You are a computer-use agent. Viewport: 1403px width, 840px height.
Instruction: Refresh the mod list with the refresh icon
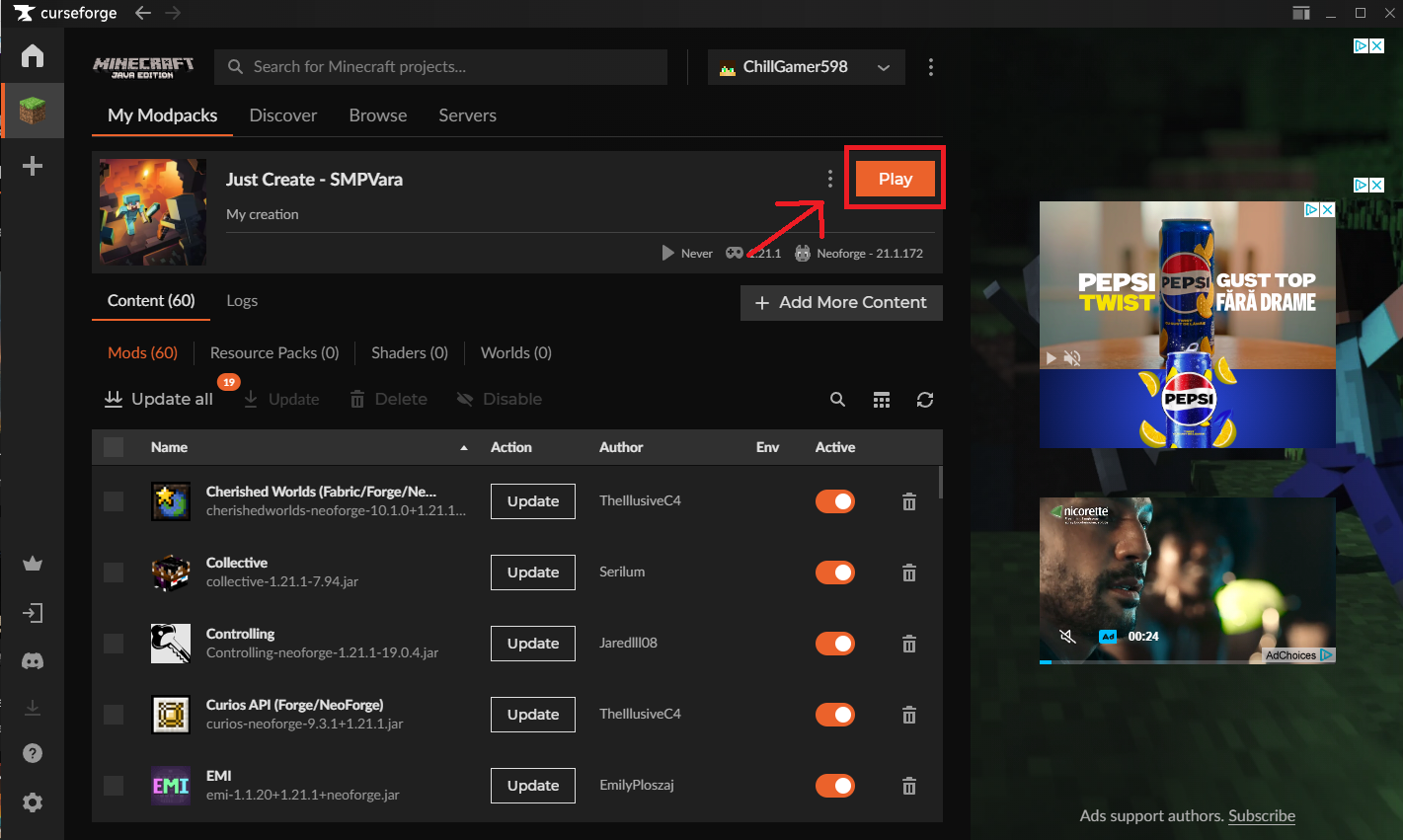(925, 400)
